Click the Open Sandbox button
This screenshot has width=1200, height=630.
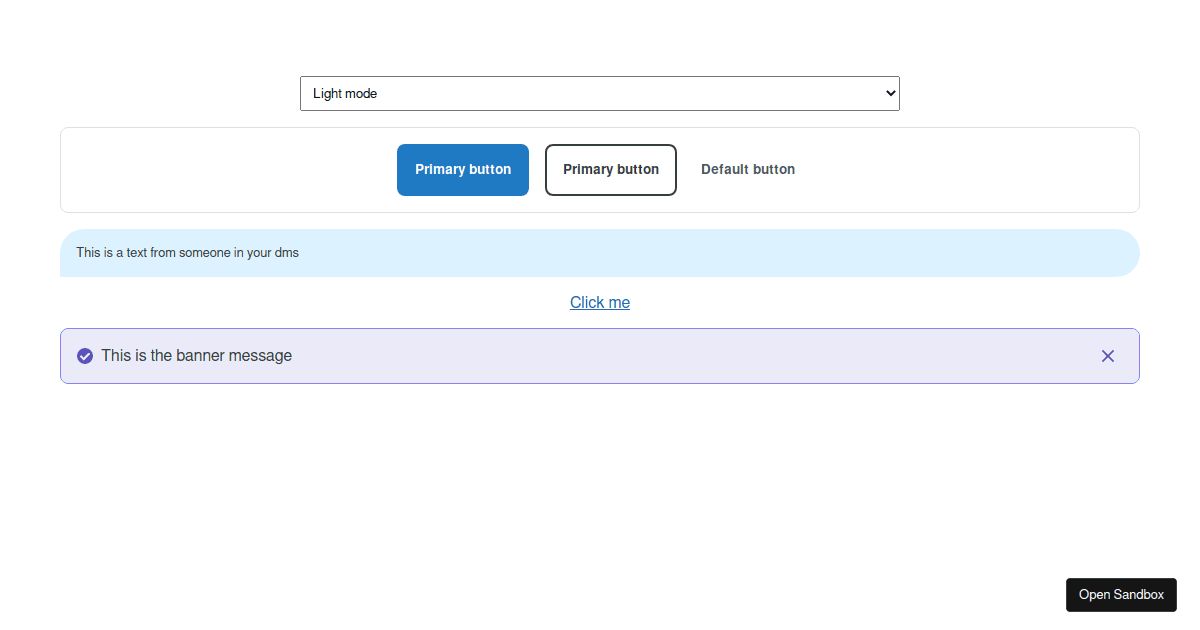[1121, 595]
